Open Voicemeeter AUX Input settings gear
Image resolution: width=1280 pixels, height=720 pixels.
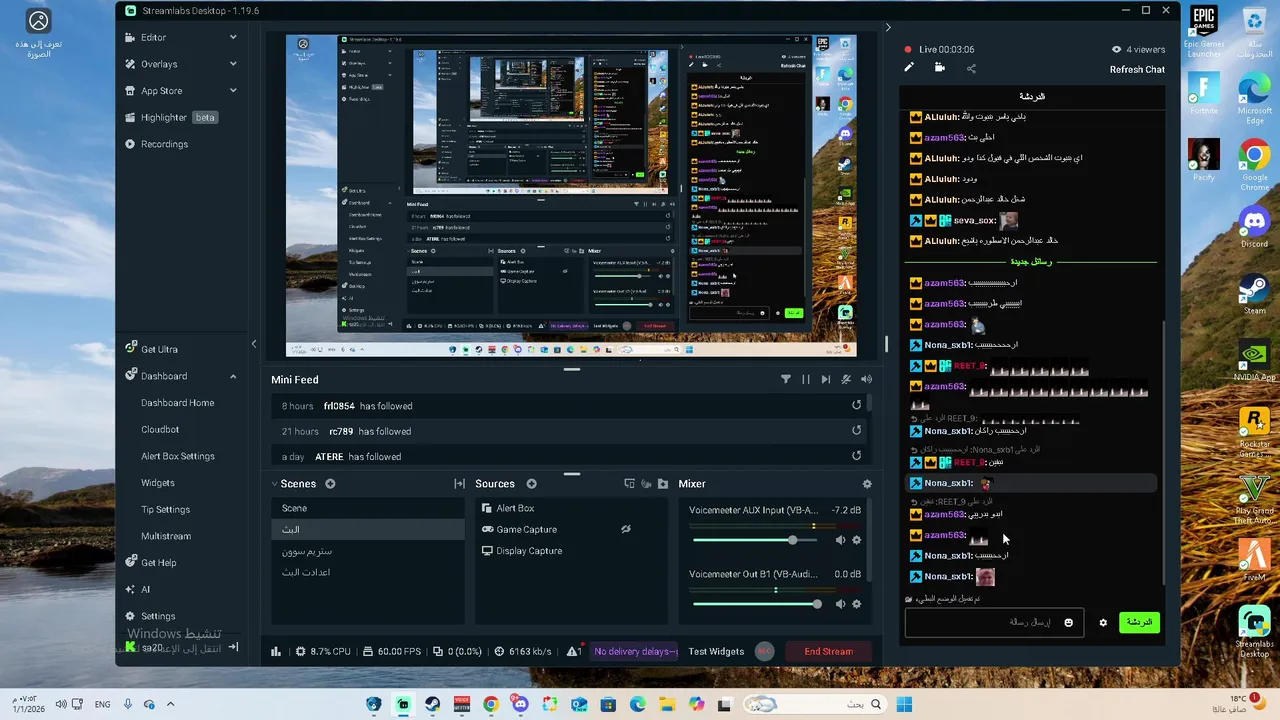[856, 540]
